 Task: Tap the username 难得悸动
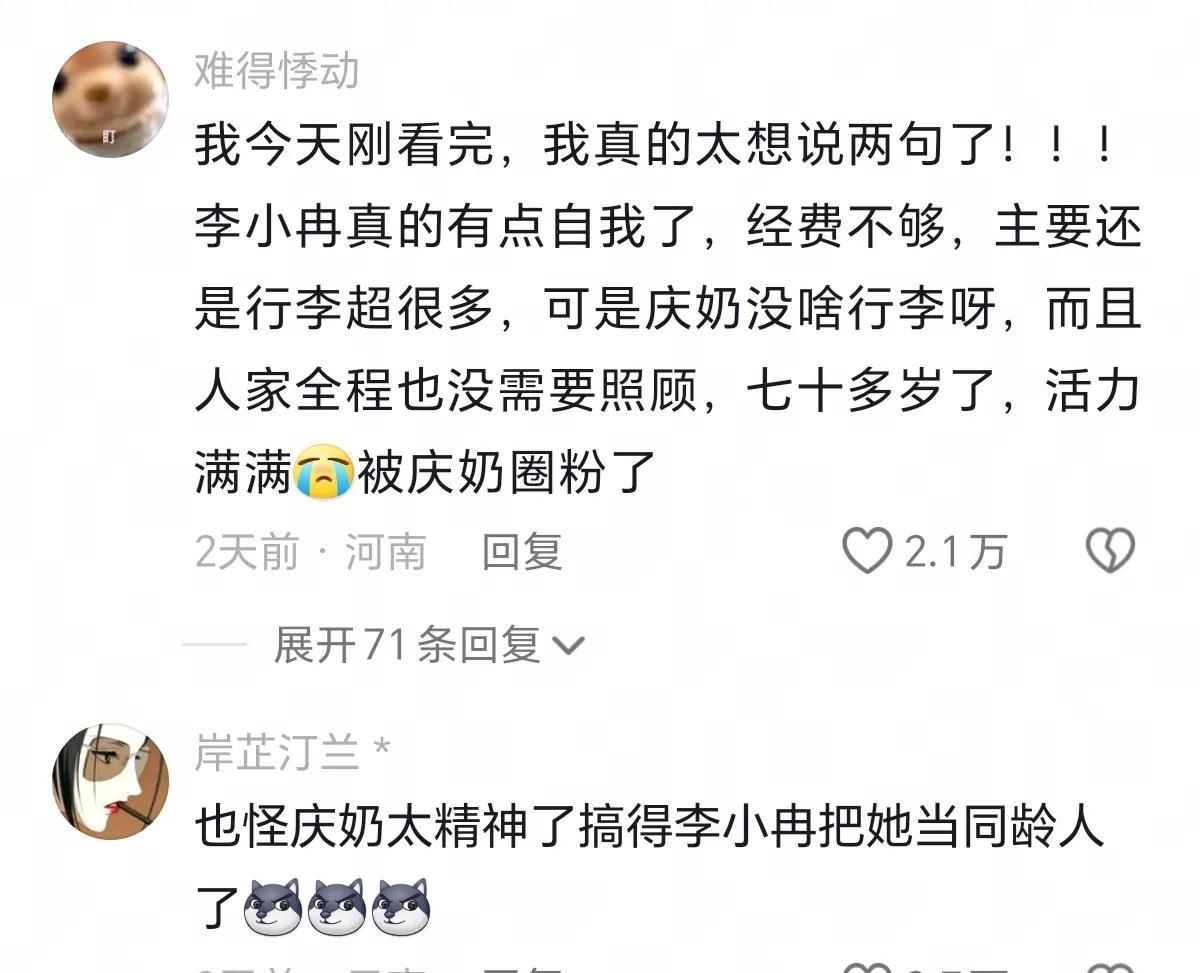point(277,73)
